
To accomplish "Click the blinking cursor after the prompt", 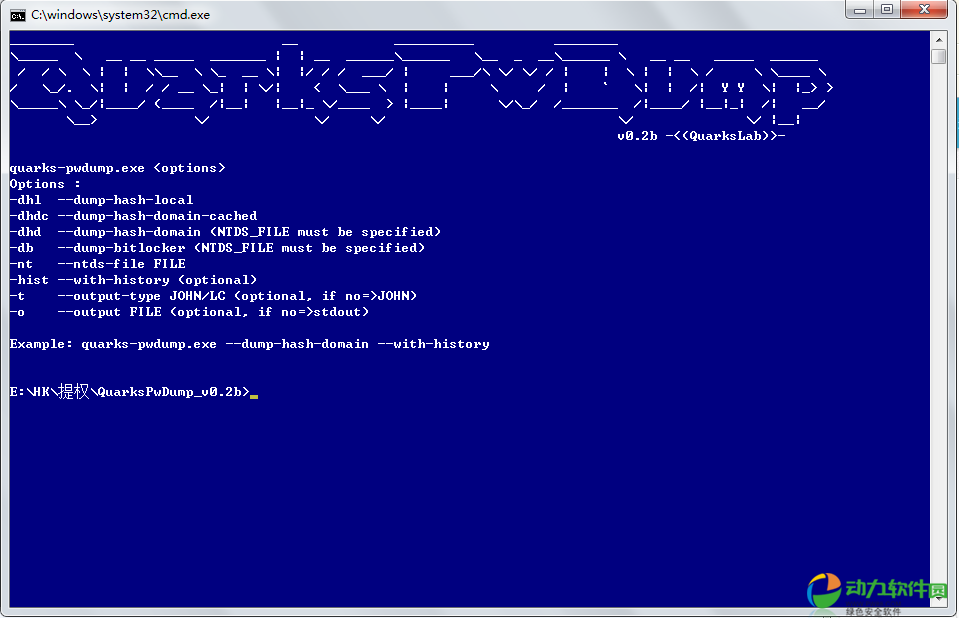I will point(254,393).
